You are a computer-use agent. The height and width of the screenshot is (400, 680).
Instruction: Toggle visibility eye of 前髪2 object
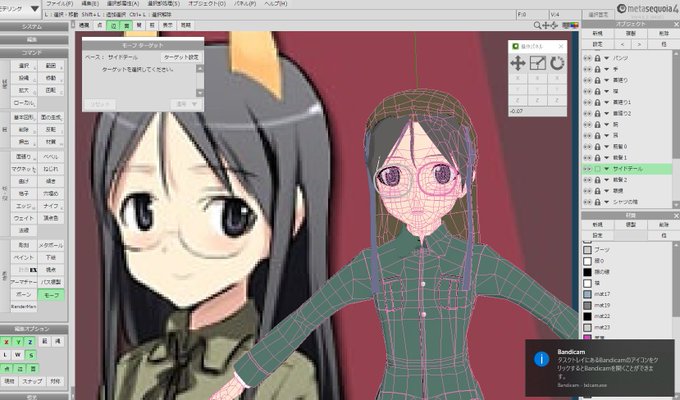click(588, 180)
